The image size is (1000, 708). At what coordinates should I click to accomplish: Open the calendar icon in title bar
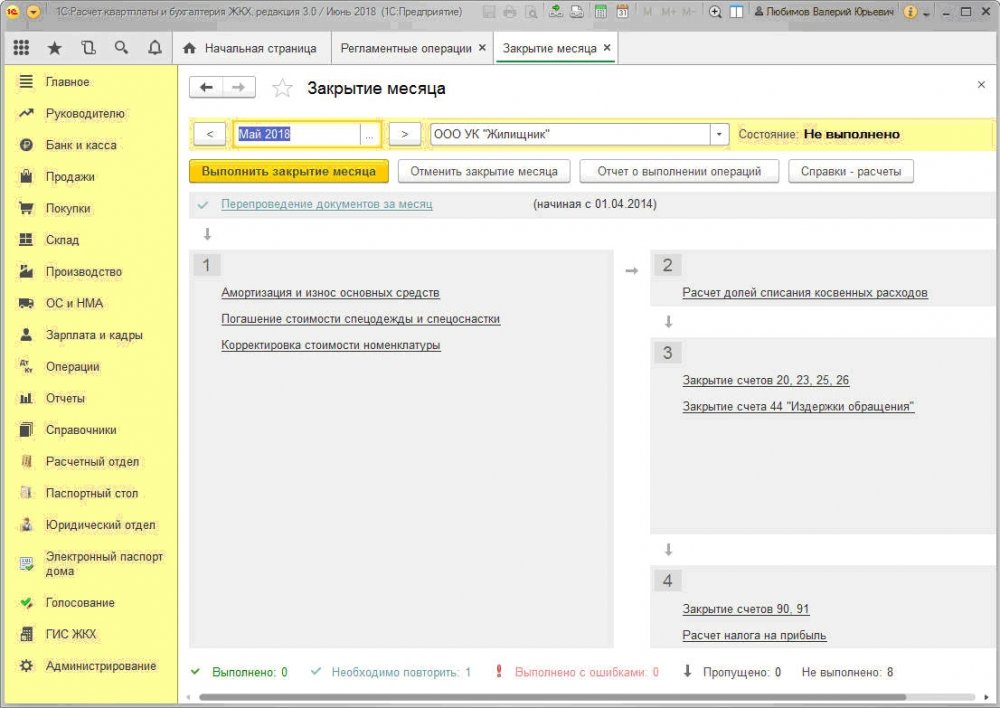pos(622,11)
